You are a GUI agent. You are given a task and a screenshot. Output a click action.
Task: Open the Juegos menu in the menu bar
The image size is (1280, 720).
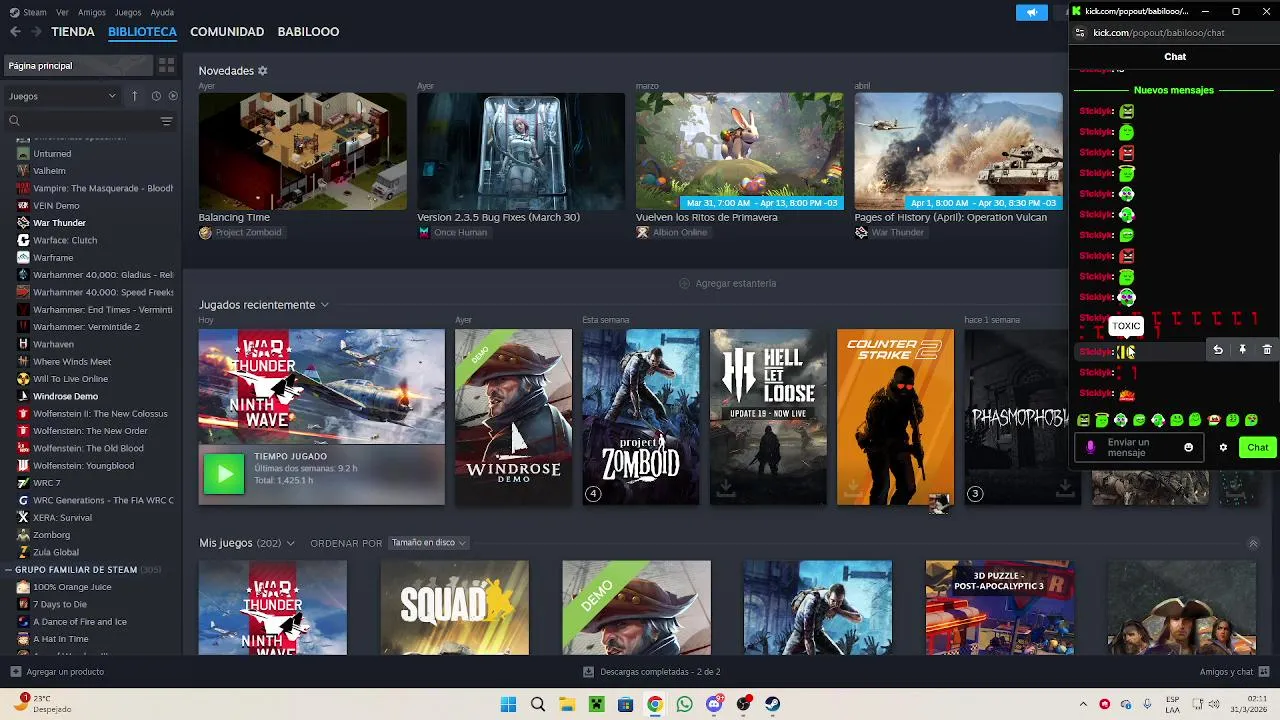[128, 12]
